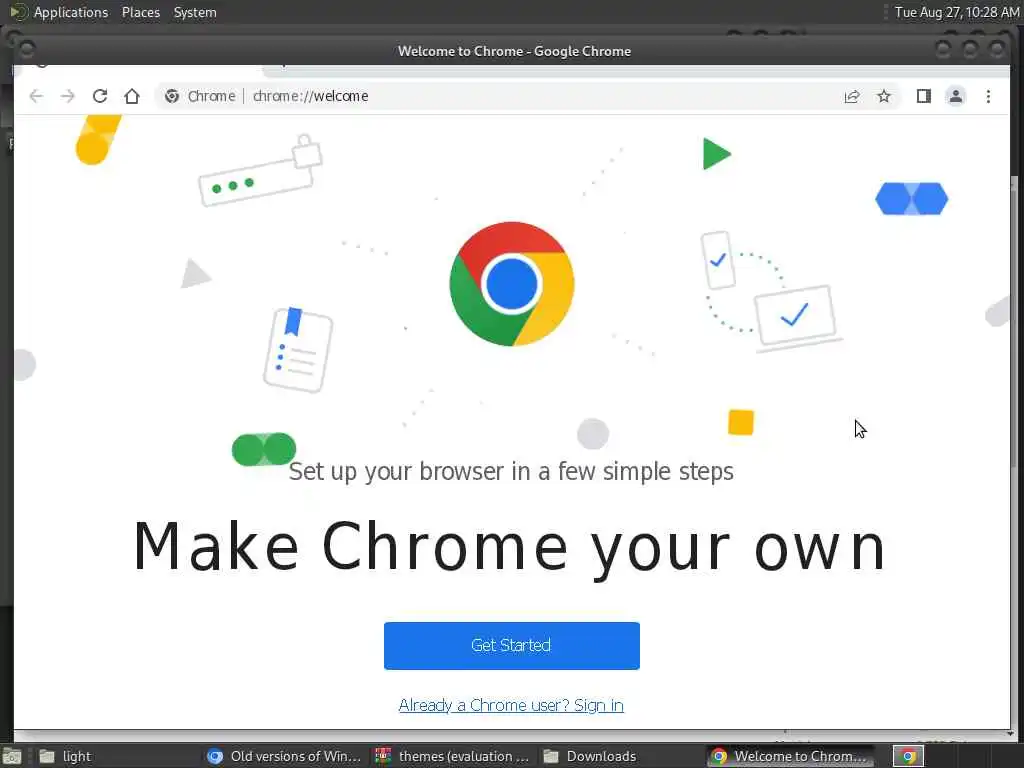Click the Chrome site info icon
Image resolution: width=1024 pixels, height=768 pixels.
[x=172, y=96]
